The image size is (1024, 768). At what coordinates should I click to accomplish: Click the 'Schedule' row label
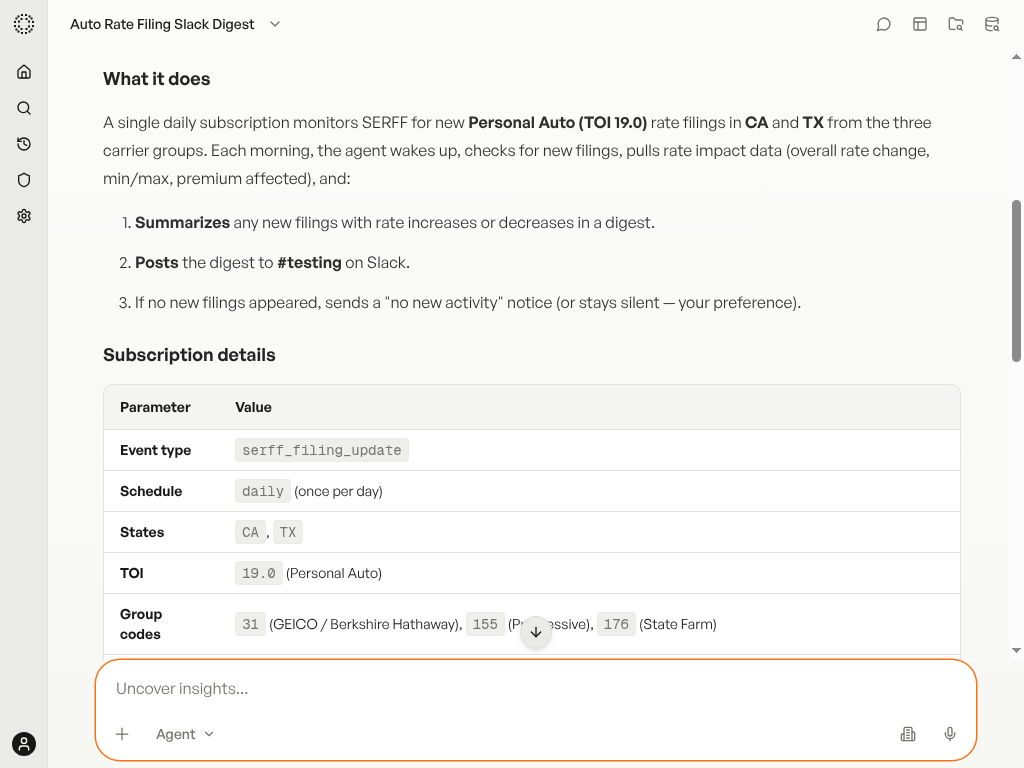tap(151, 491)
